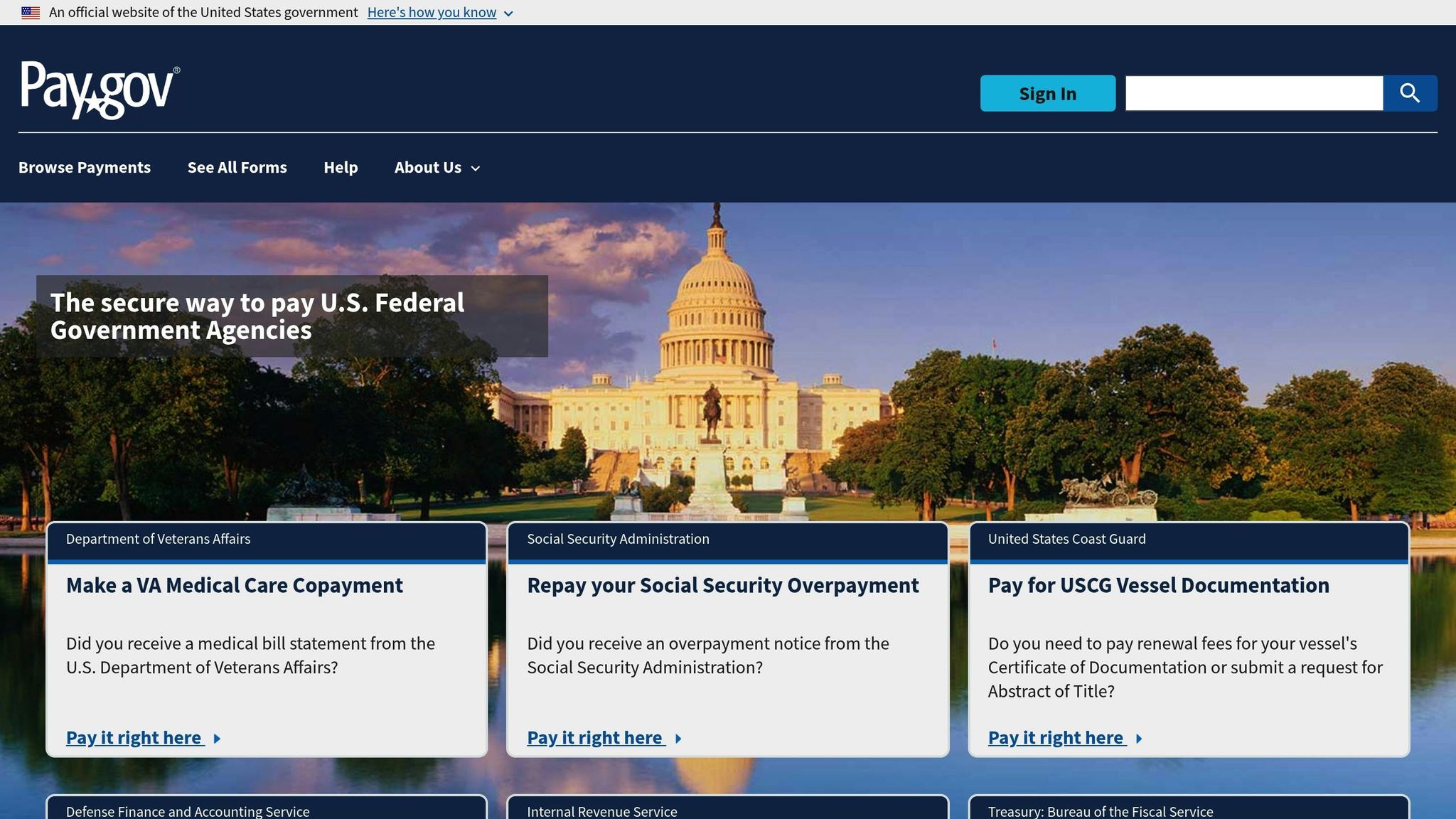Viewport: 1456px width, 819px height.
Task: Click Repay your Social Security Overpayment heading
Action: coord(723,585)
